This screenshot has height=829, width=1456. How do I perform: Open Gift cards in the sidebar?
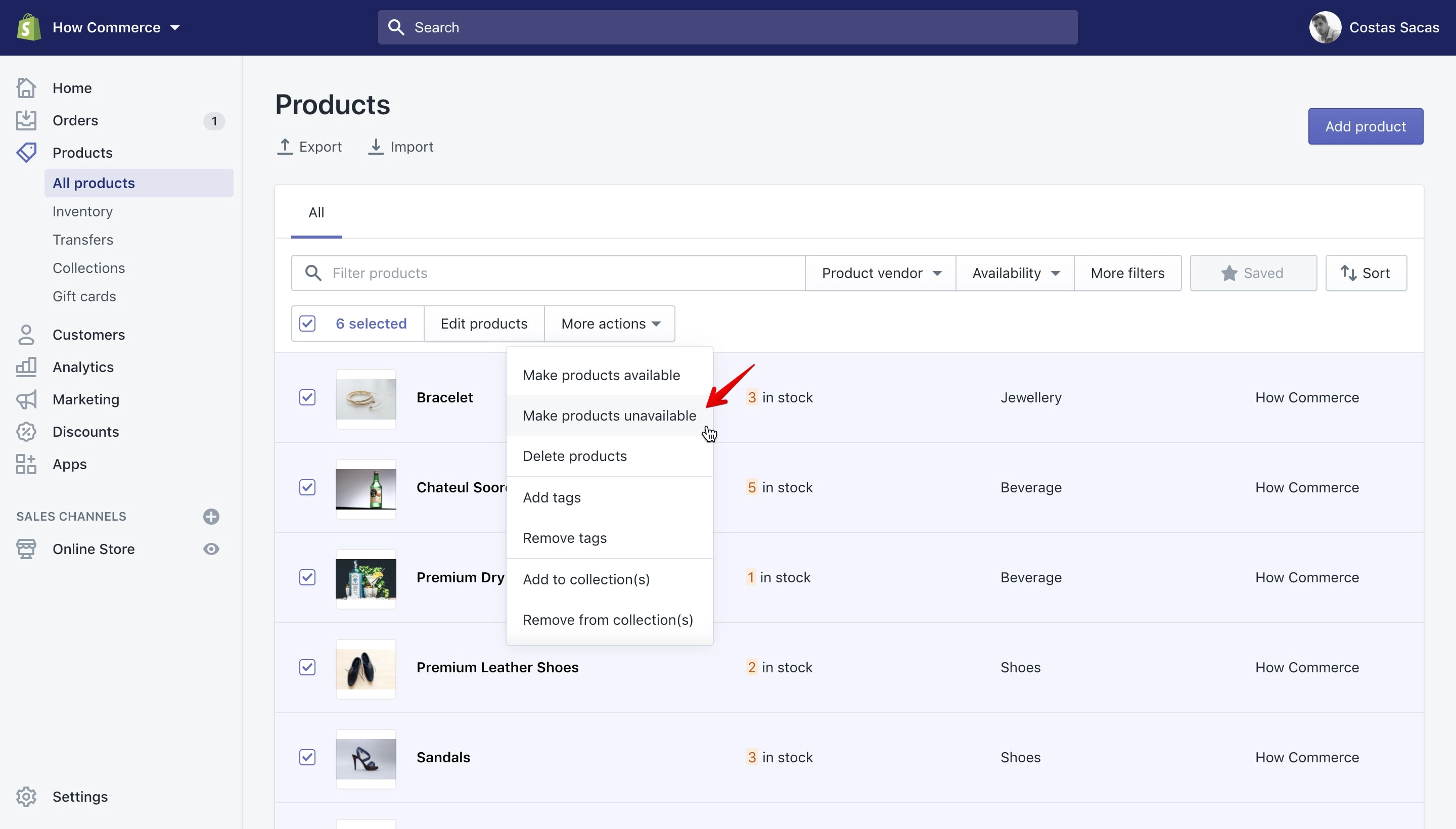coord(84,297)
